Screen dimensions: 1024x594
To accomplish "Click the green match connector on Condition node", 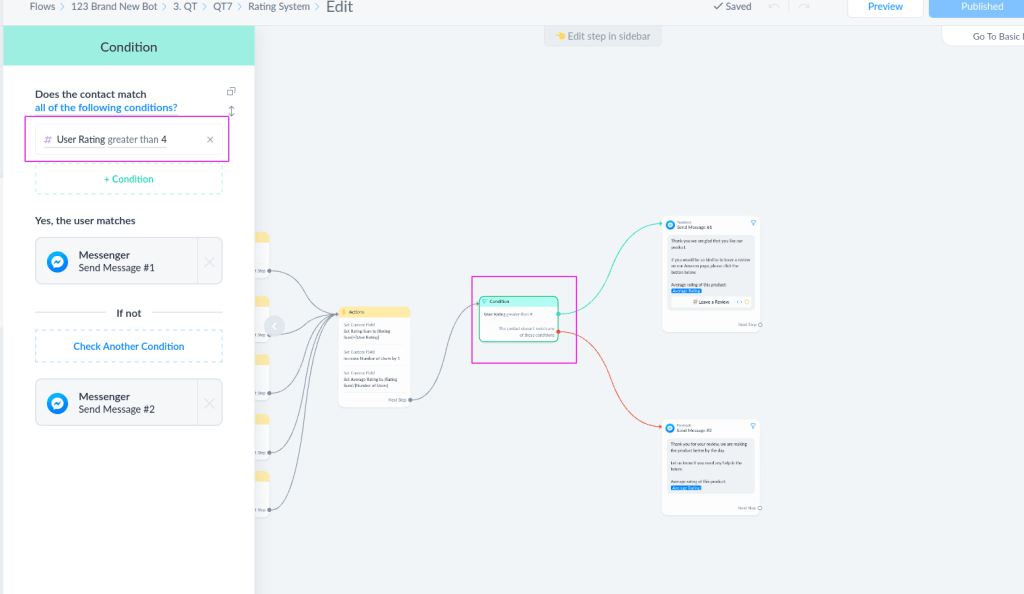I will click(x=558, y=314).
